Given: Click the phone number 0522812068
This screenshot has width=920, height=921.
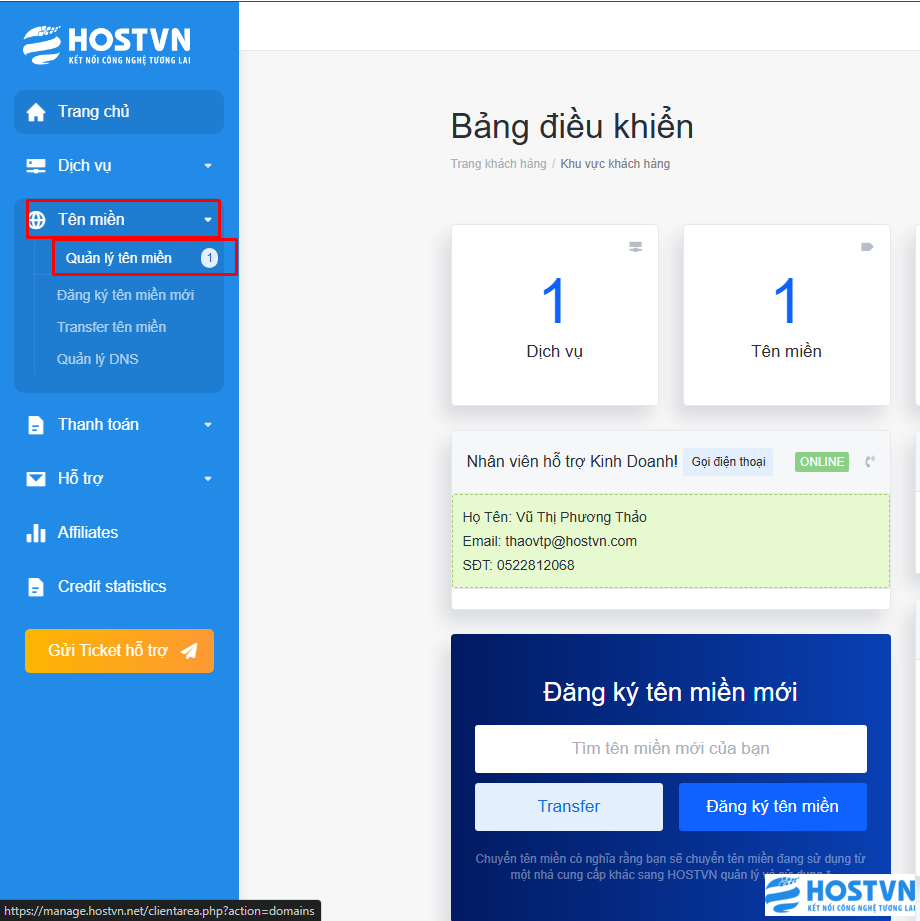Looking at the screenshot, I should click(x=536, y=565).
